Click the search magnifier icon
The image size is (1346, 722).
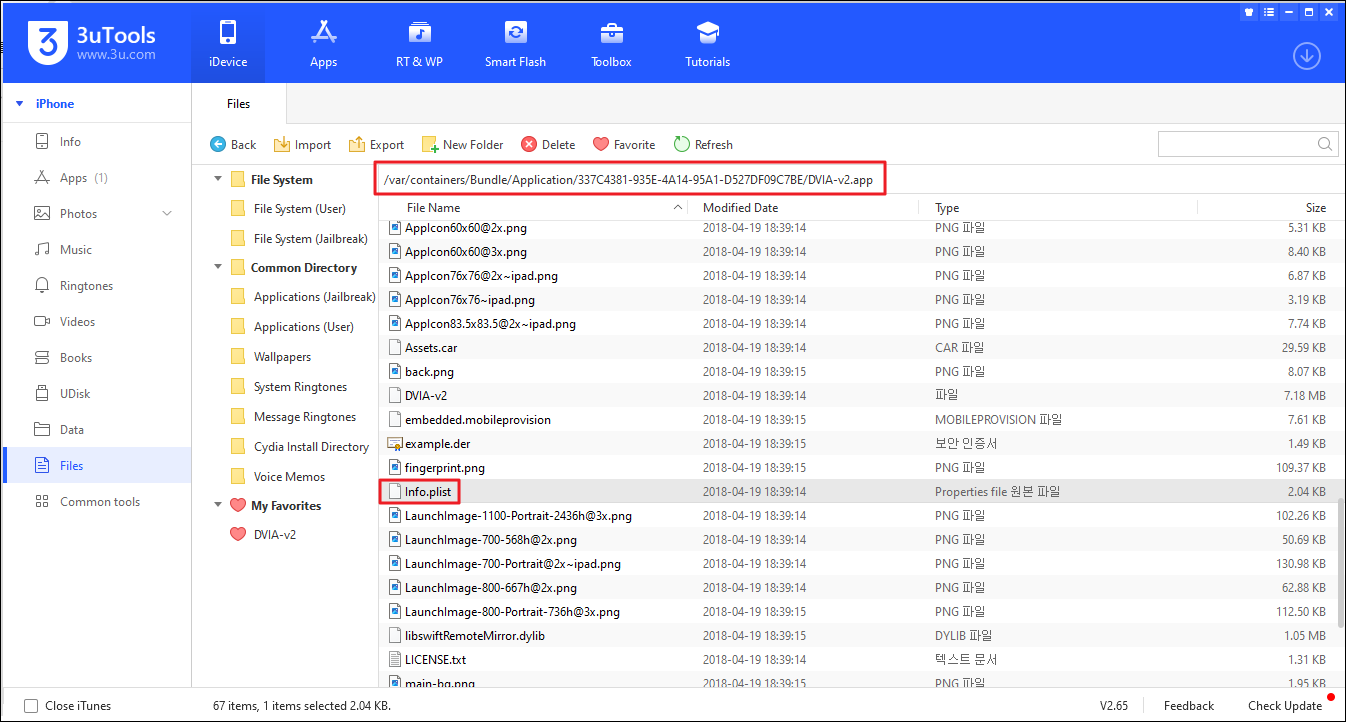tap(1325, 144)
